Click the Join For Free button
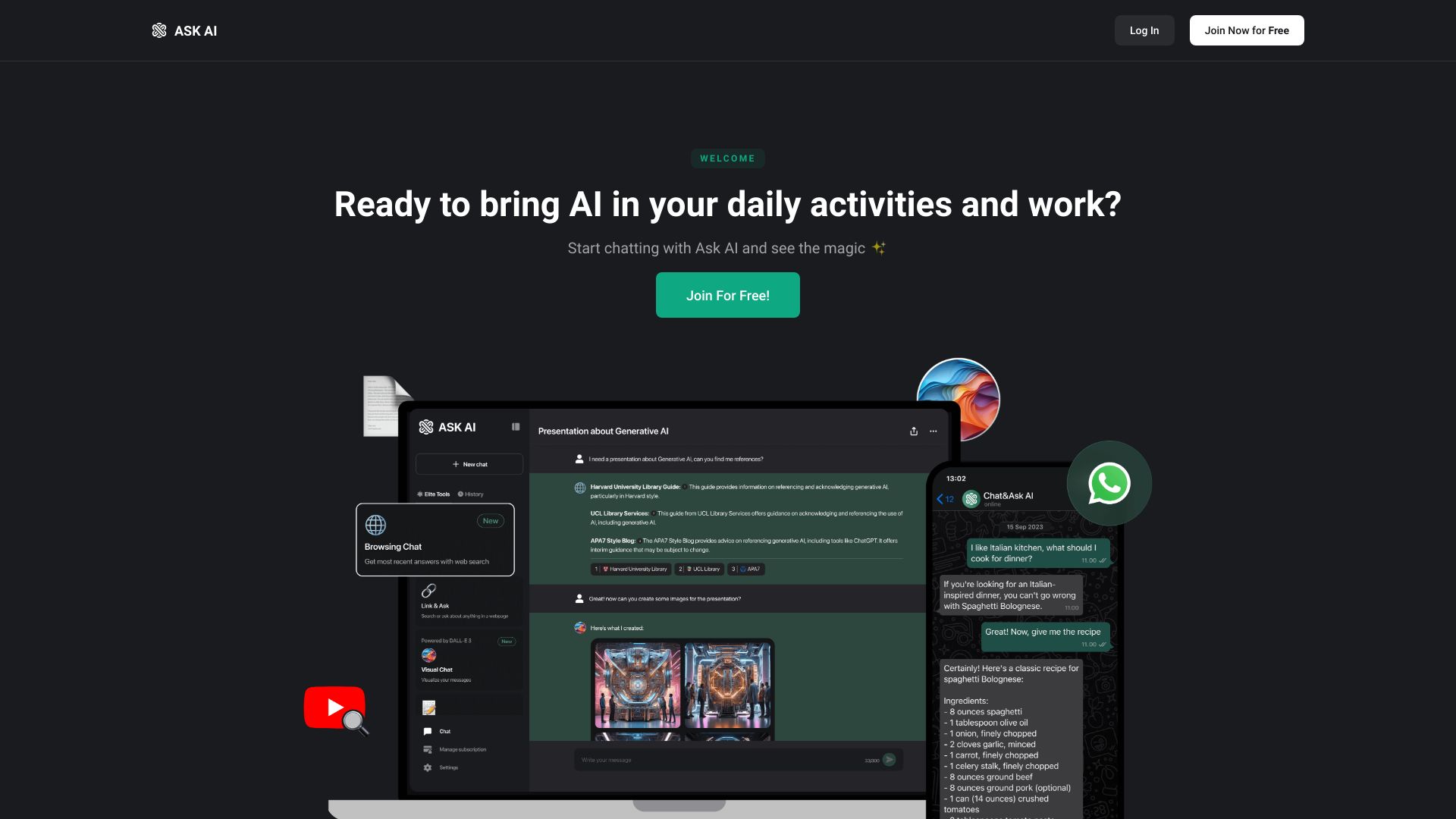Image resolution: width=1456 pixels, height=819 pixels. 728,295
